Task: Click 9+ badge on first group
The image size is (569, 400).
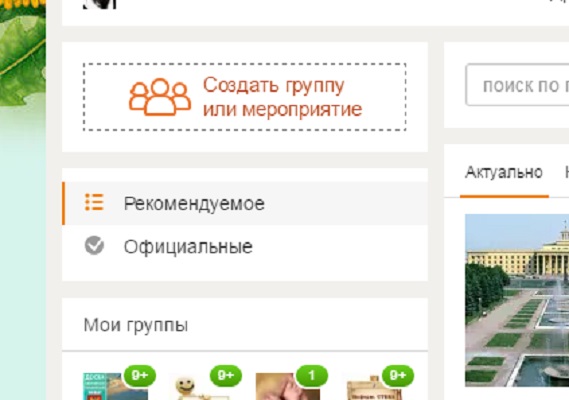Action: (x=140, y=375)
